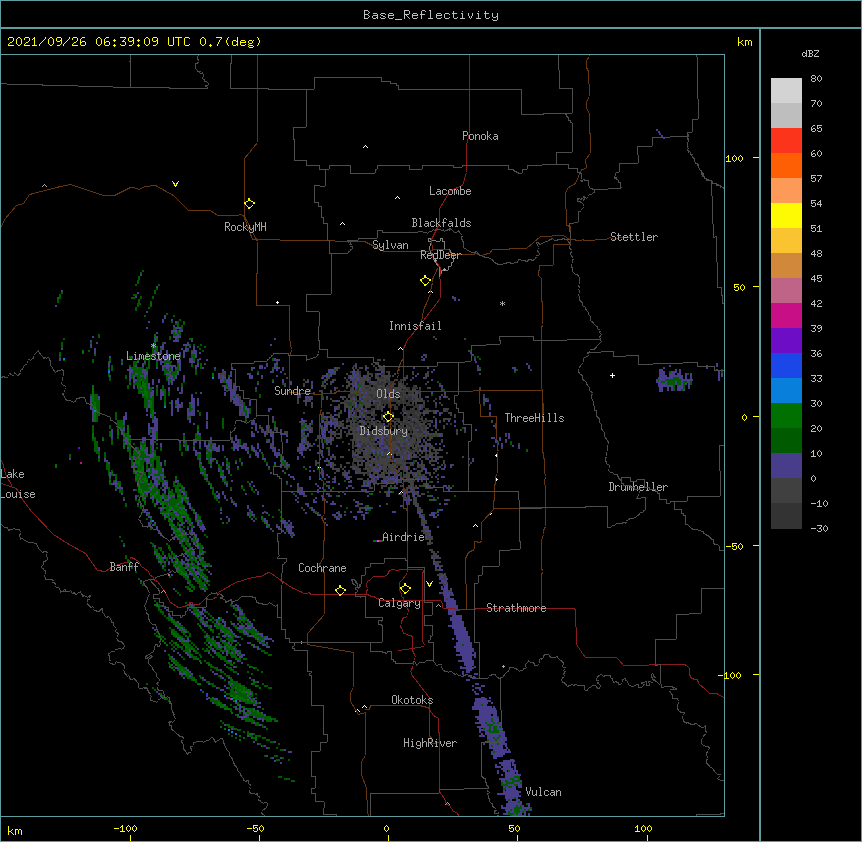The width and height of the screenshot is (862, 842).
Task: Click the RedDeer city label
Action: 440,255
